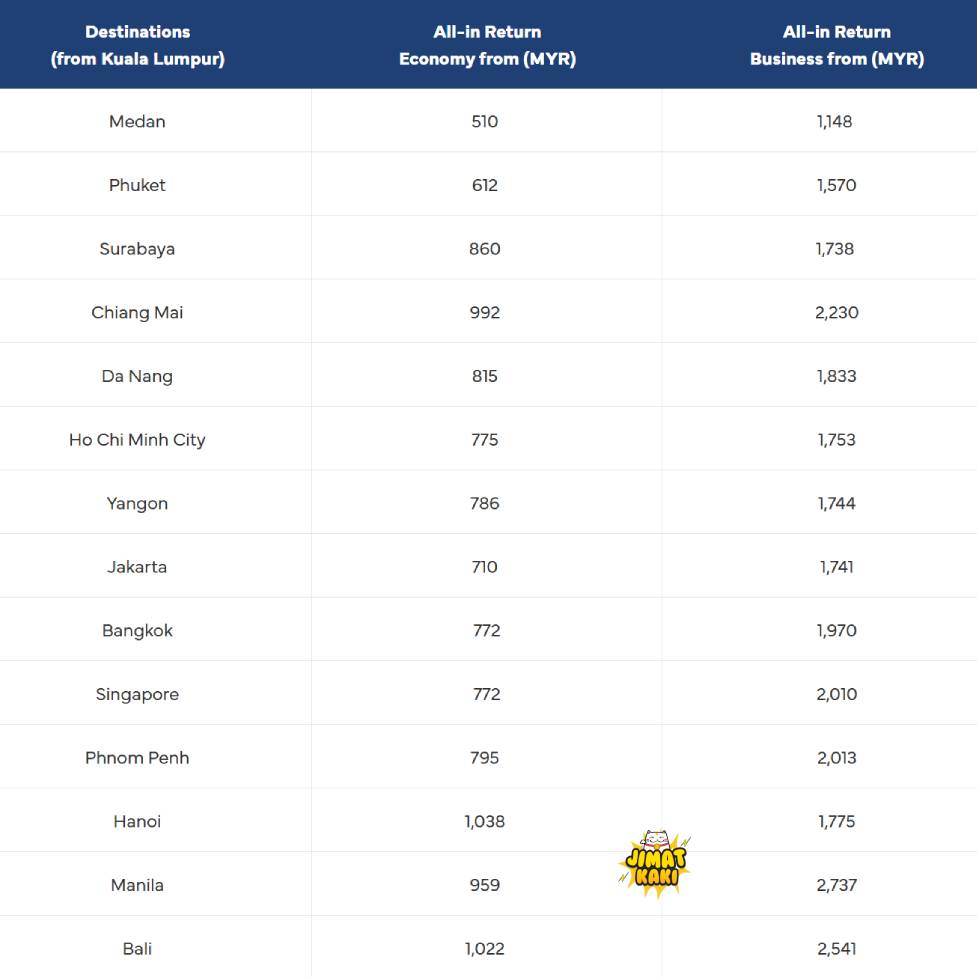Select the Bangkok destination cell
The image size is (977, 977).
(x=138, y=631)
